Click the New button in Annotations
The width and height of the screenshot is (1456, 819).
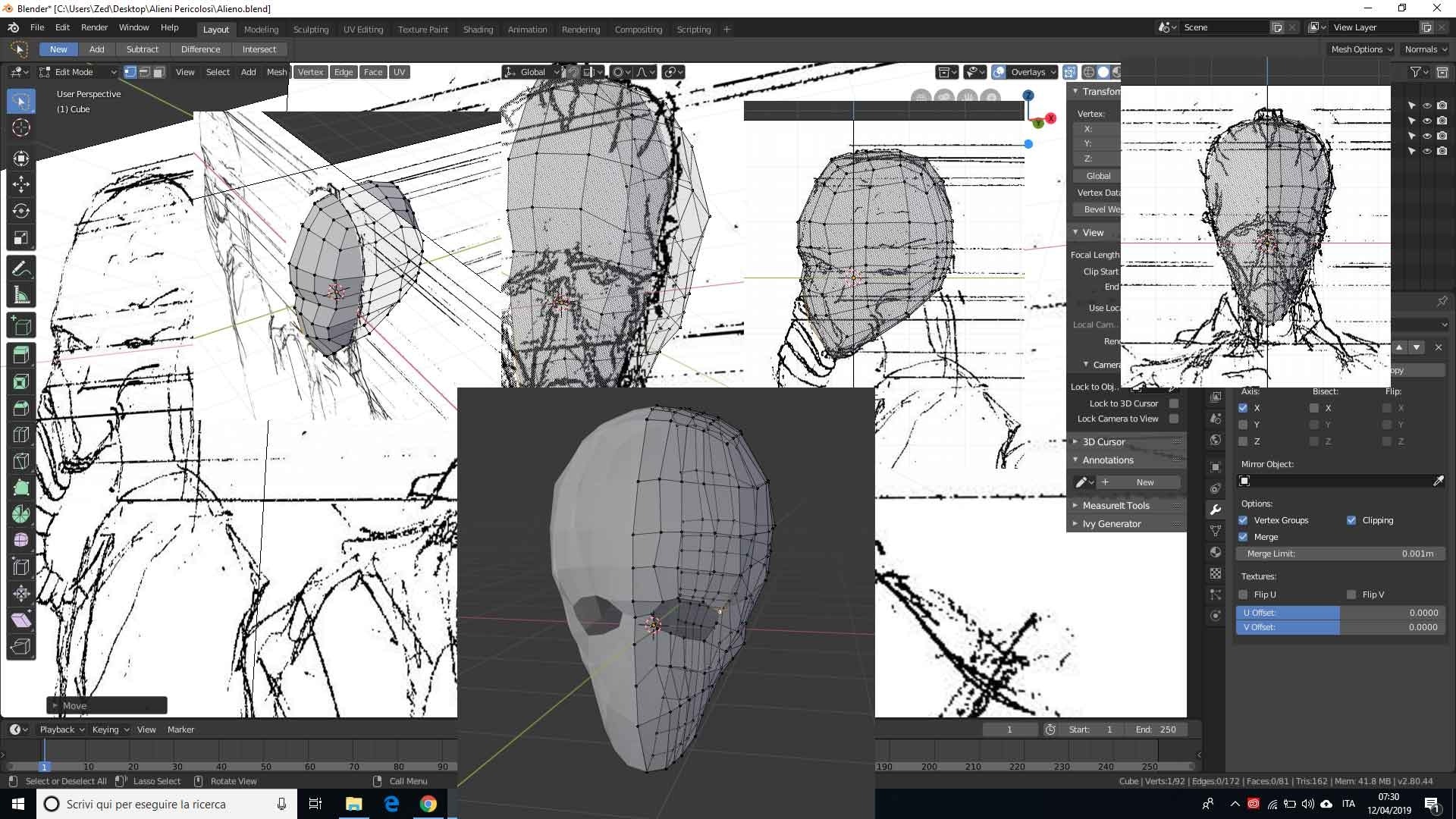point(1145,482)
